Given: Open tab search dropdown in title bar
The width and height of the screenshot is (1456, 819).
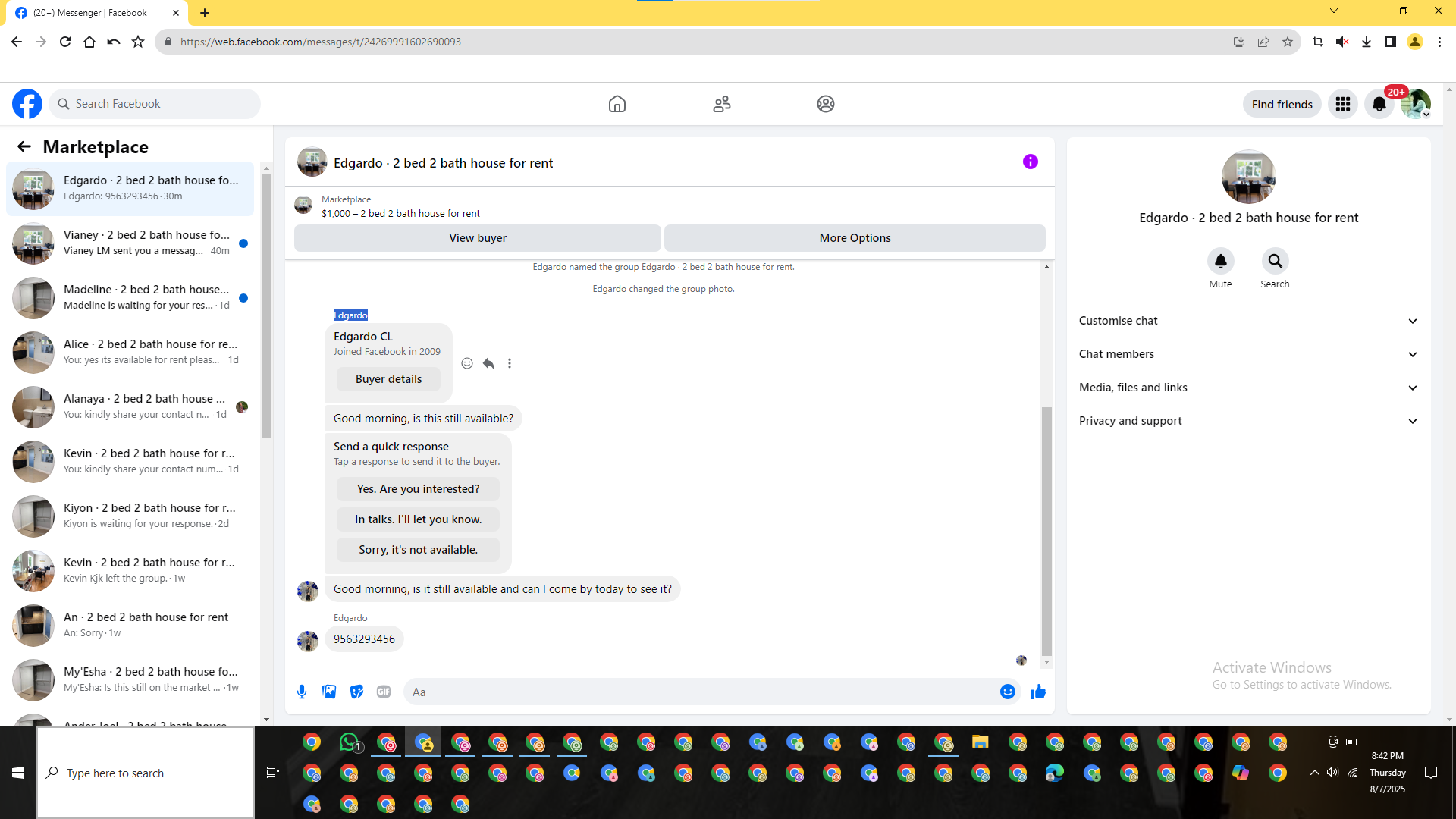Looking at the screenshot, I should (x=1334, y=11).
